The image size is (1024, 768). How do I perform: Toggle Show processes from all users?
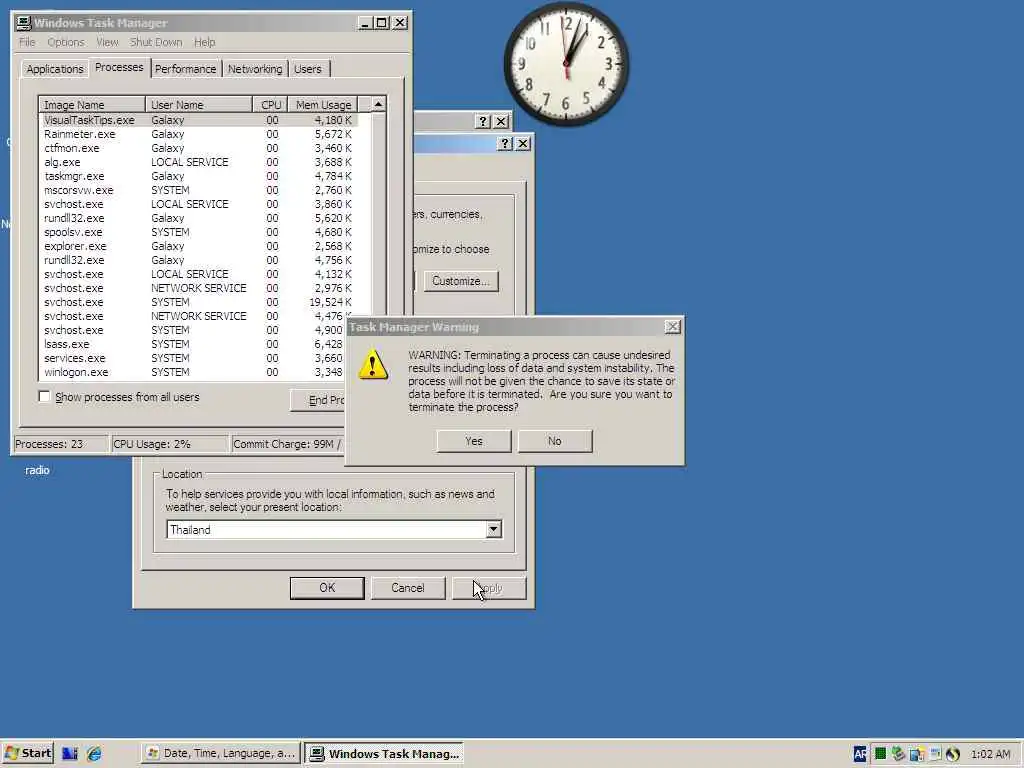click(44, 396)
